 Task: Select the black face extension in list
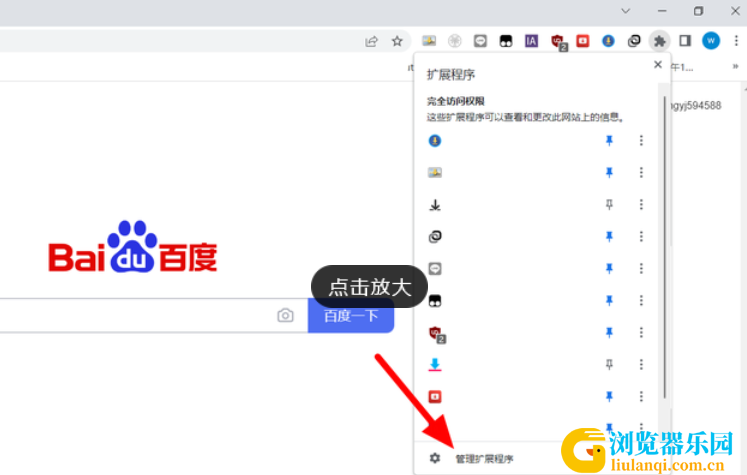pyautogui.click(x=435, y=301)
